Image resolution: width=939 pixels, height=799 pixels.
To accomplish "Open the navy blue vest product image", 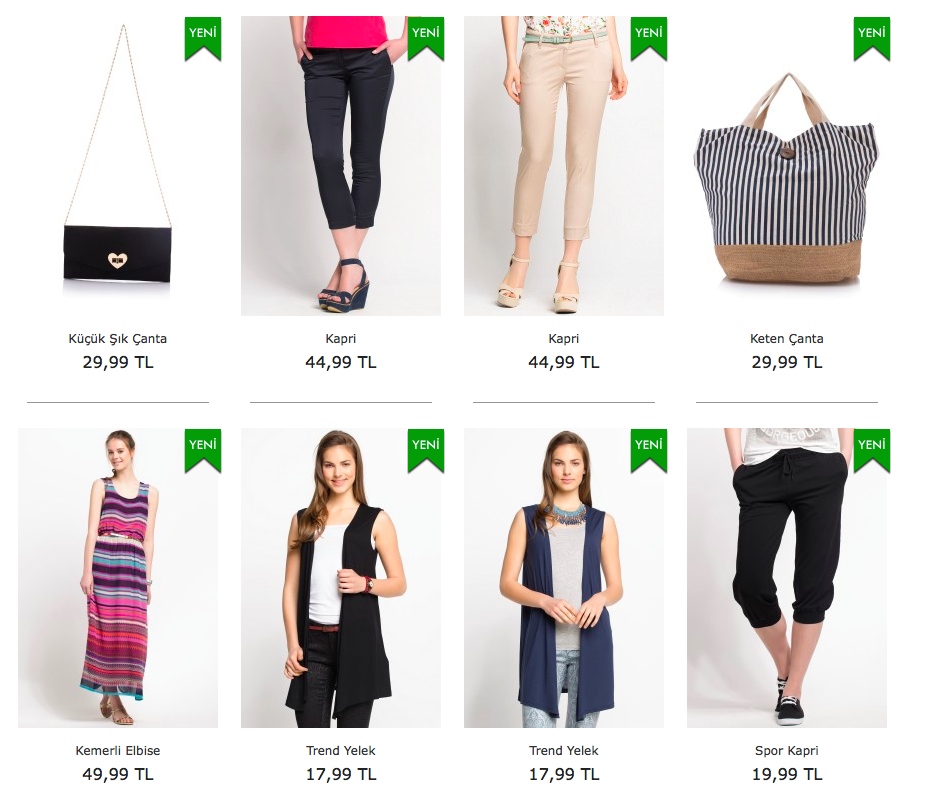I will tap(564, 578).
